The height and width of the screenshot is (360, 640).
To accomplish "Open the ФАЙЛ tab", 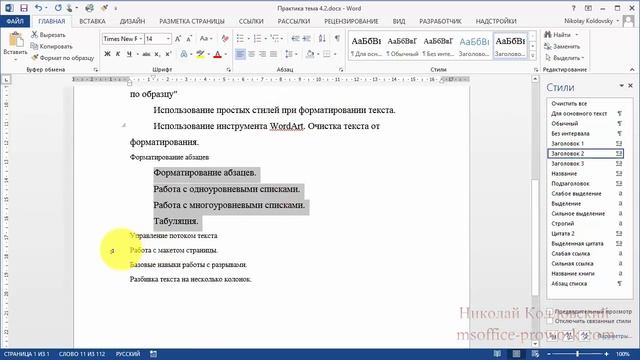I will [x=15, y=21].
